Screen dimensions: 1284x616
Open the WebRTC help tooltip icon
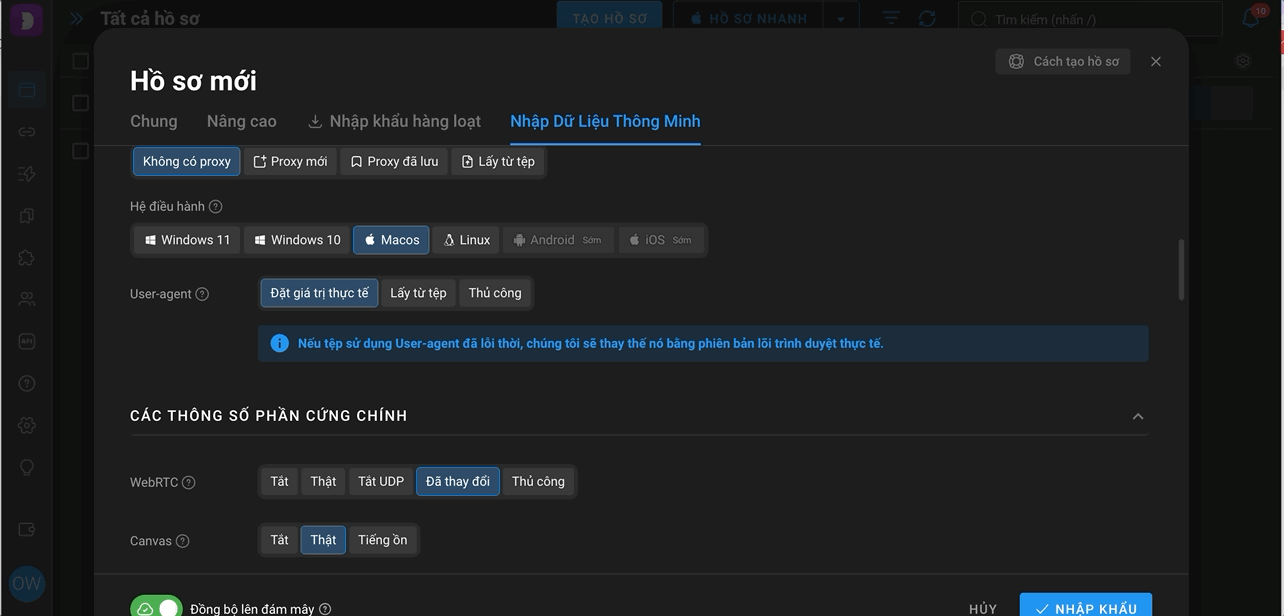click(188, 482)
